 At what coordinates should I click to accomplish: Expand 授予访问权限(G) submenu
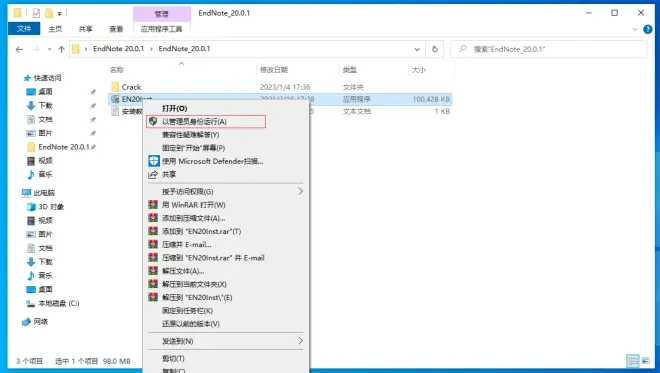[x=226, y=192]
